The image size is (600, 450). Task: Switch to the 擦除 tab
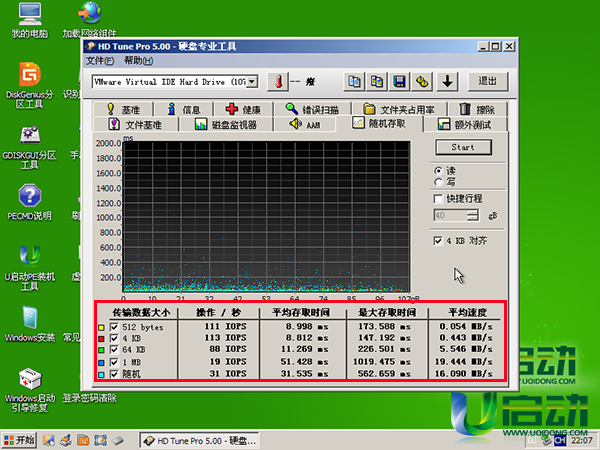click(477, 109)
